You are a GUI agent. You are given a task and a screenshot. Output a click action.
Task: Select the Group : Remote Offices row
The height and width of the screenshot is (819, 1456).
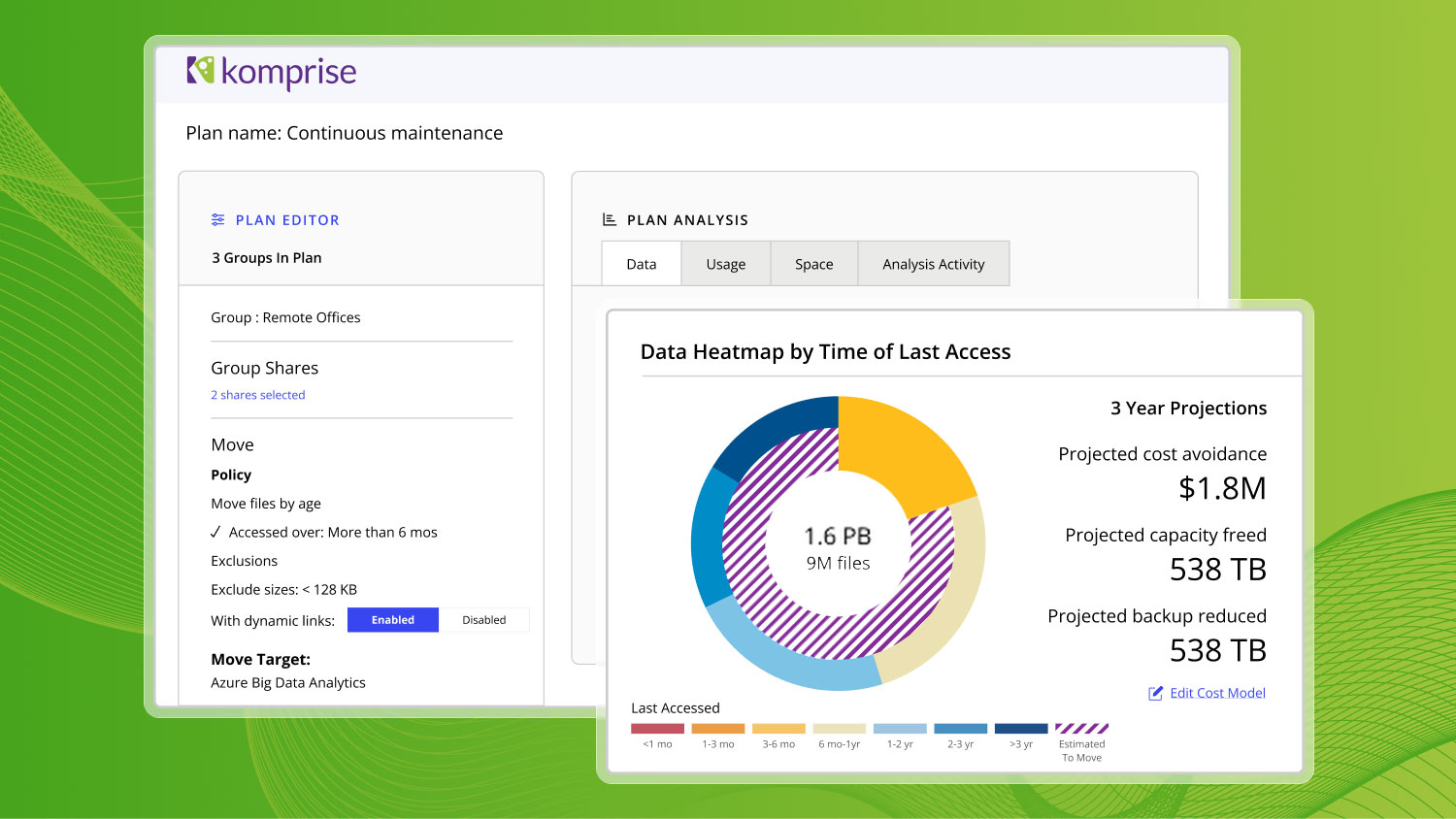point(285,317)
